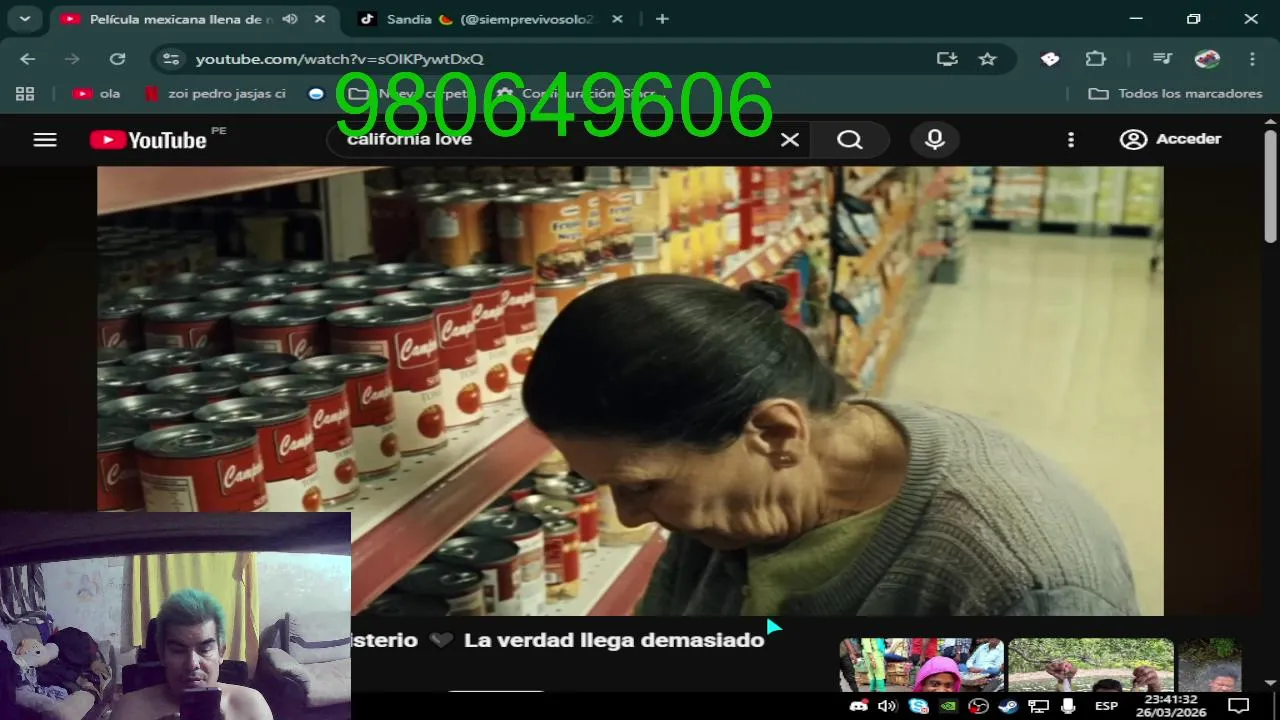This screenshot has width=1280, height=720.
Task: Open the 'ola' YouTube bookmark
Action: click(x=97, y=94)
